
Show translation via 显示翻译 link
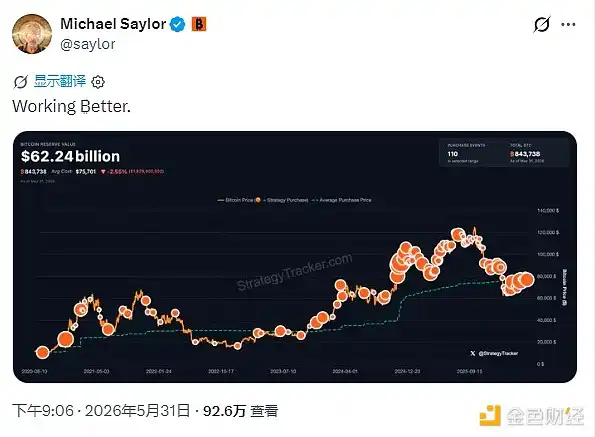(60, 81)
